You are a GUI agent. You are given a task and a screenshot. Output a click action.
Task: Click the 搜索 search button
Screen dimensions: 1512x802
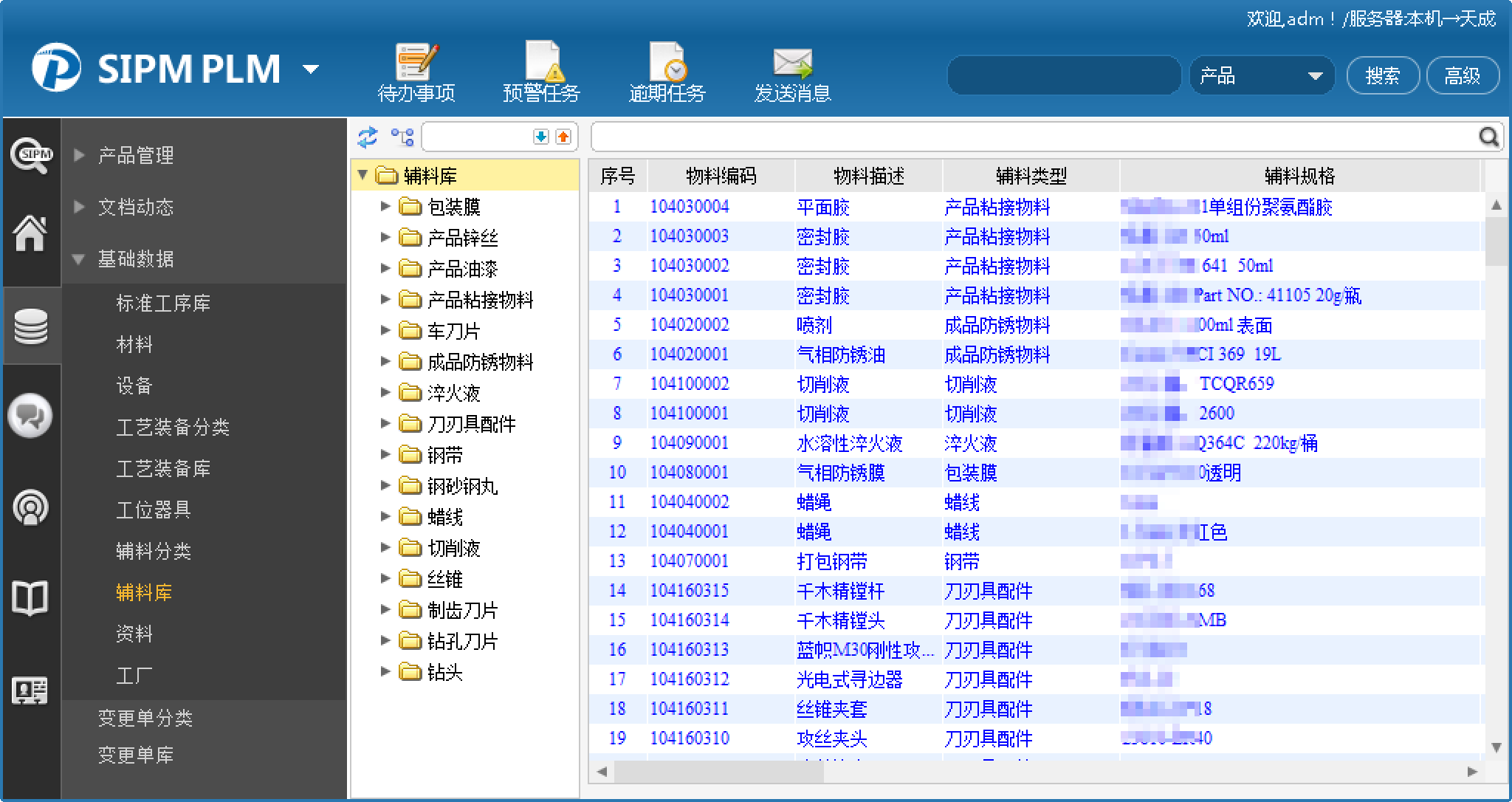click(1382, 76)
